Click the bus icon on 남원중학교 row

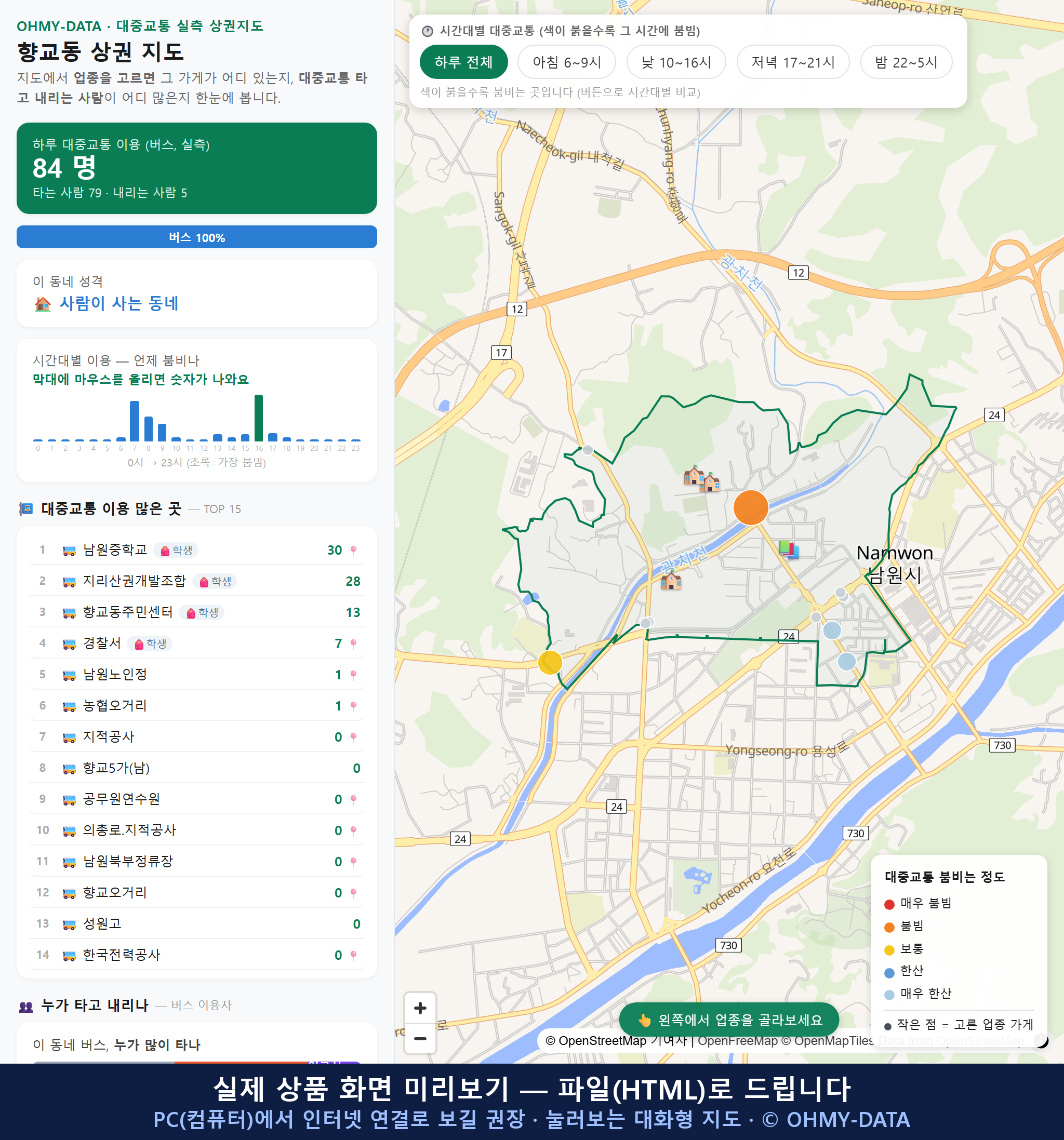(x=69, y=551)
